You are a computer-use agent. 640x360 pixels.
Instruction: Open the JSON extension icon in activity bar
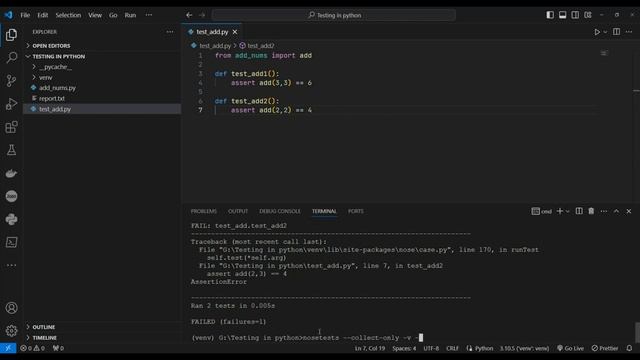tap(11, 196)
